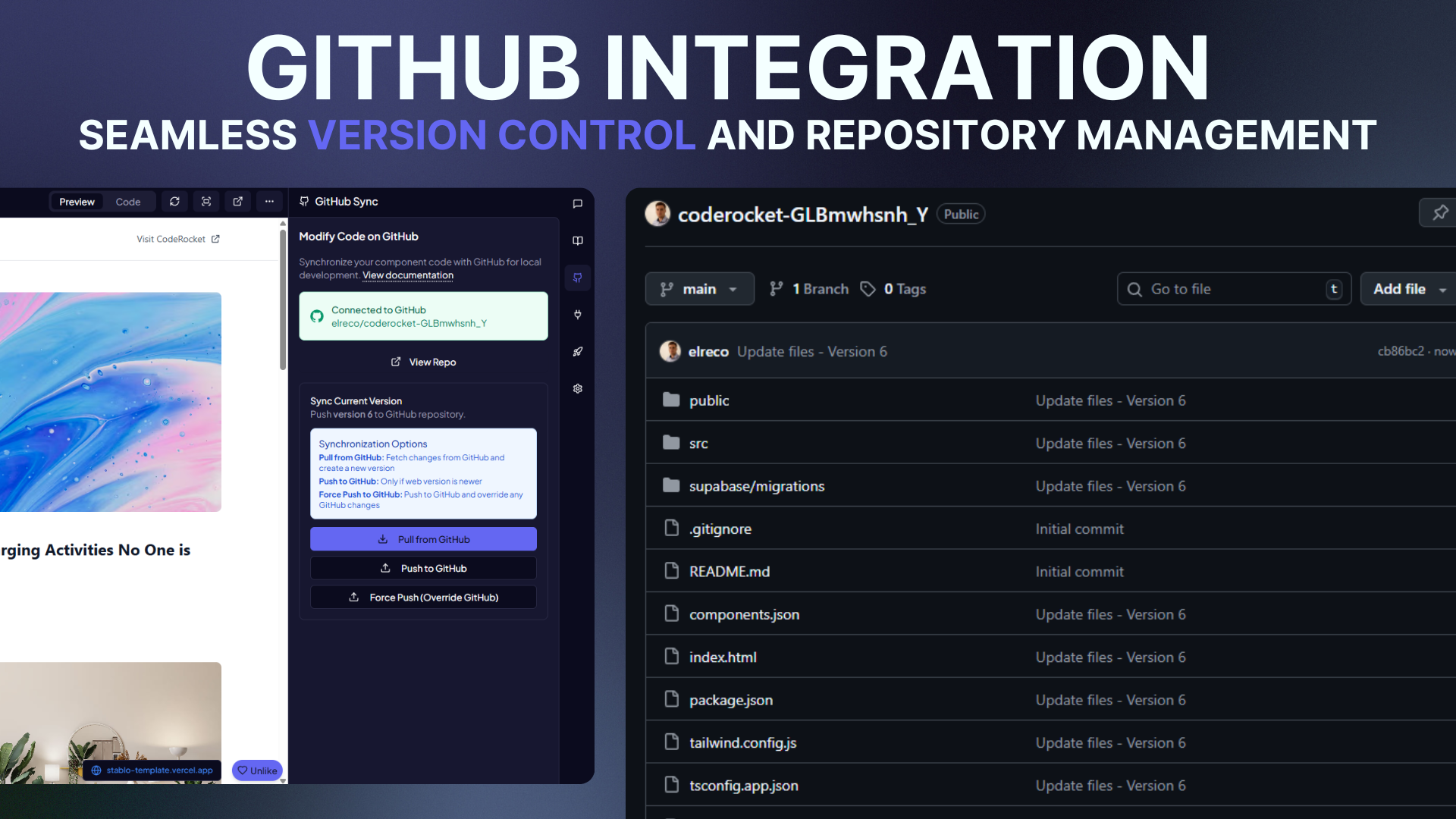Open the chat panel sidebar icon

tap(577, 204)
